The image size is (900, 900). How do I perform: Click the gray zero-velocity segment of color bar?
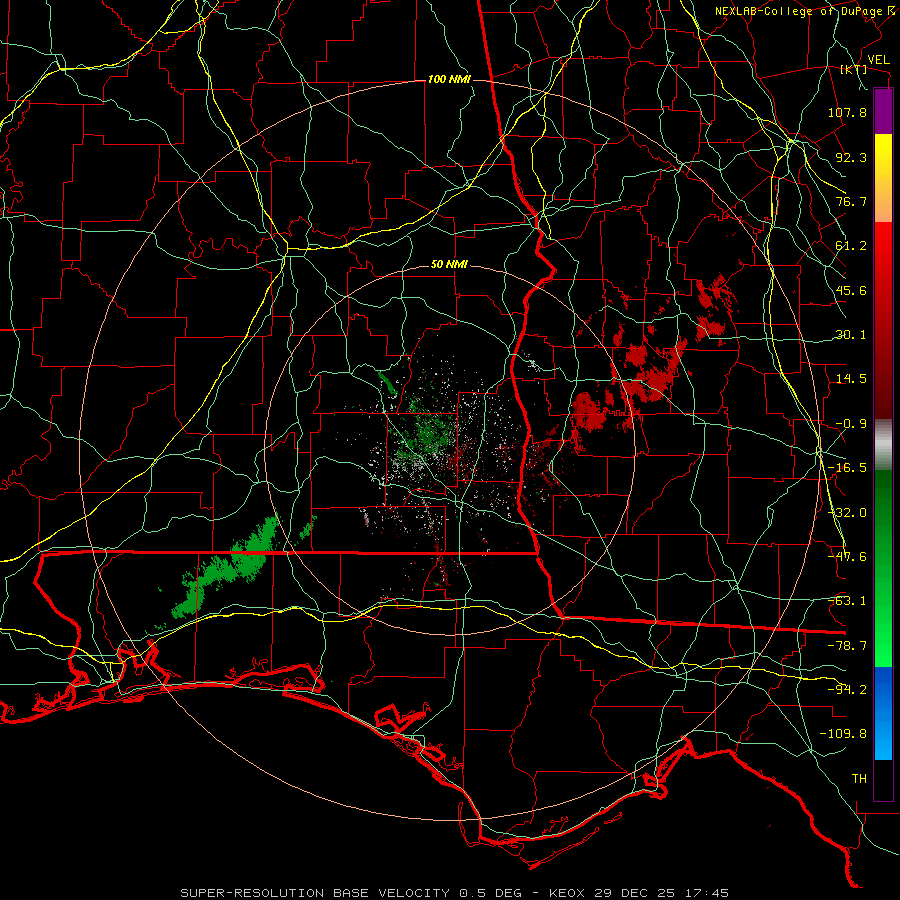click(x=883, y=445)
